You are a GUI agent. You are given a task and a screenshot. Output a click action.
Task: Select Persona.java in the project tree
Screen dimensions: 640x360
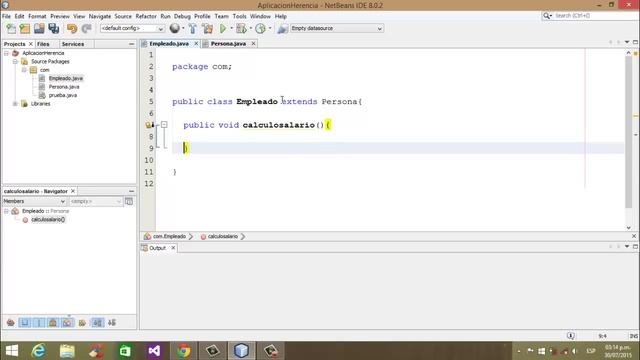point(64,87)
